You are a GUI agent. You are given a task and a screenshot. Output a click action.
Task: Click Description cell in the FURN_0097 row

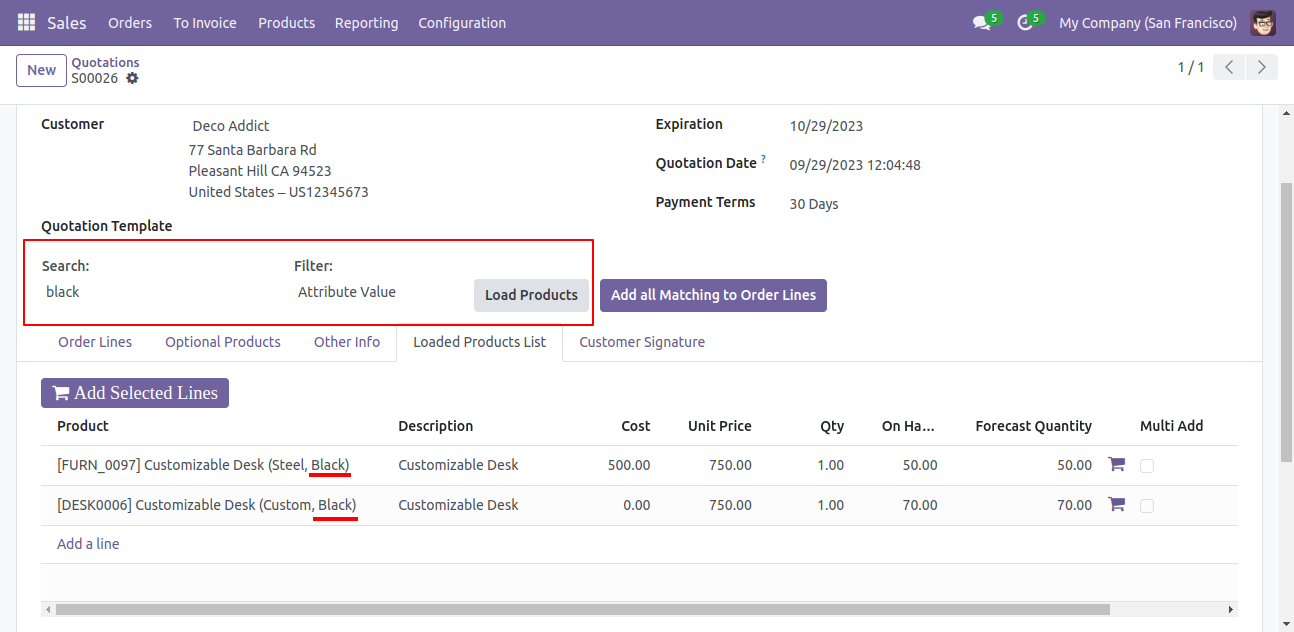click(x=458, y=465)
